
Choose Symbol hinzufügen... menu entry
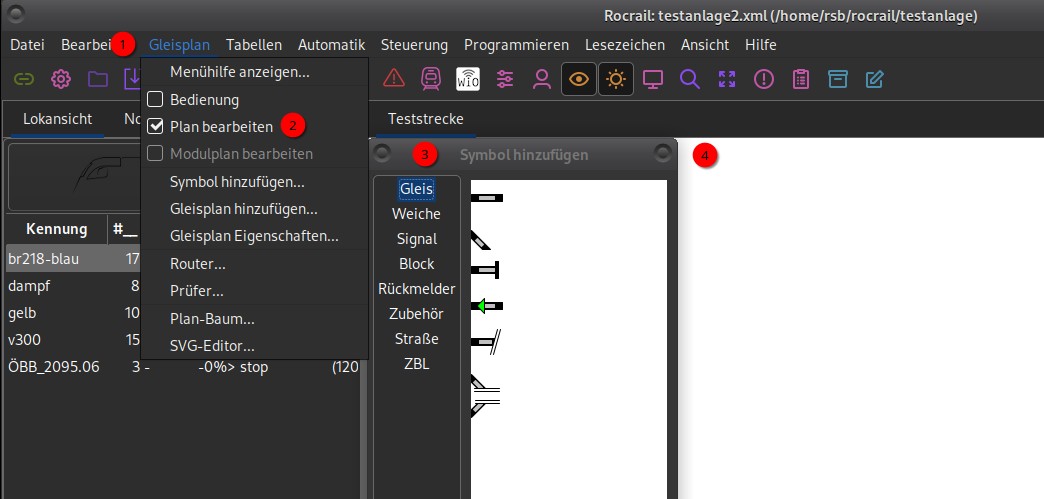pos(237,182)
